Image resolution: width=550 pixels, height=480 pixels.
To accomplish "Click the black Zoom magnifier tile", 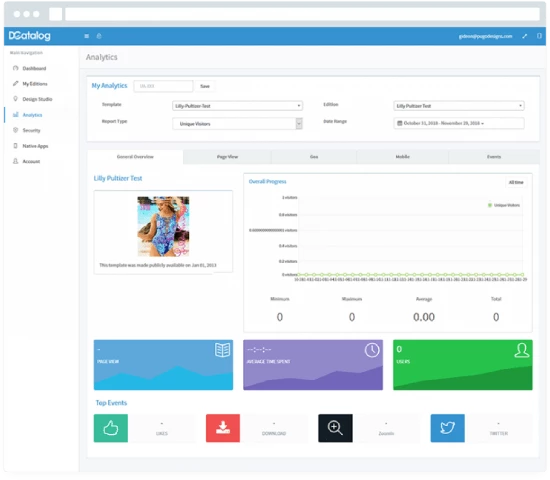I will tap(335, 428).
